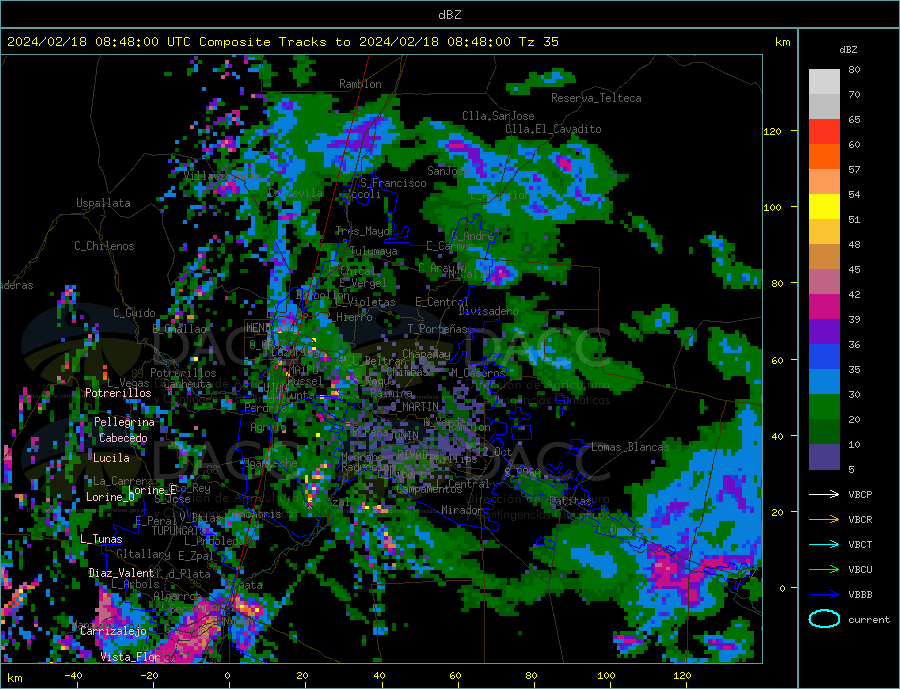The width and height of the screenshot is (900, 689).
Task: Click the '120' tick on right axis
Action: coord(772,131)
